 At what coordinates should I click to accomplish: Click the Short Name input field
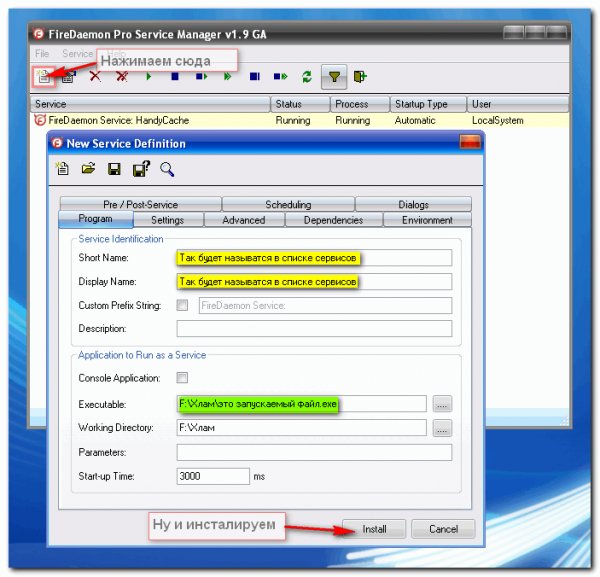(x=314, y=258)
